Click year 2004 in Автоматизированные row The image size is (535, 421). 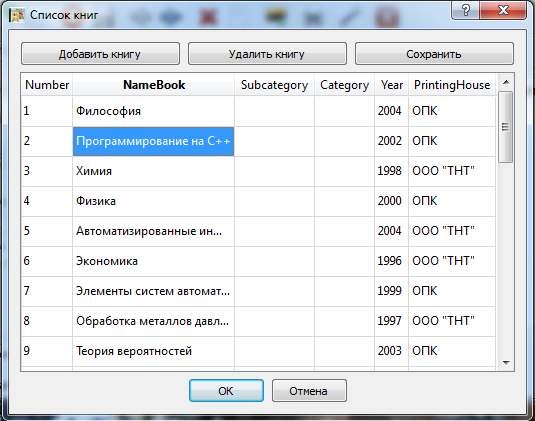coord(391,231)
